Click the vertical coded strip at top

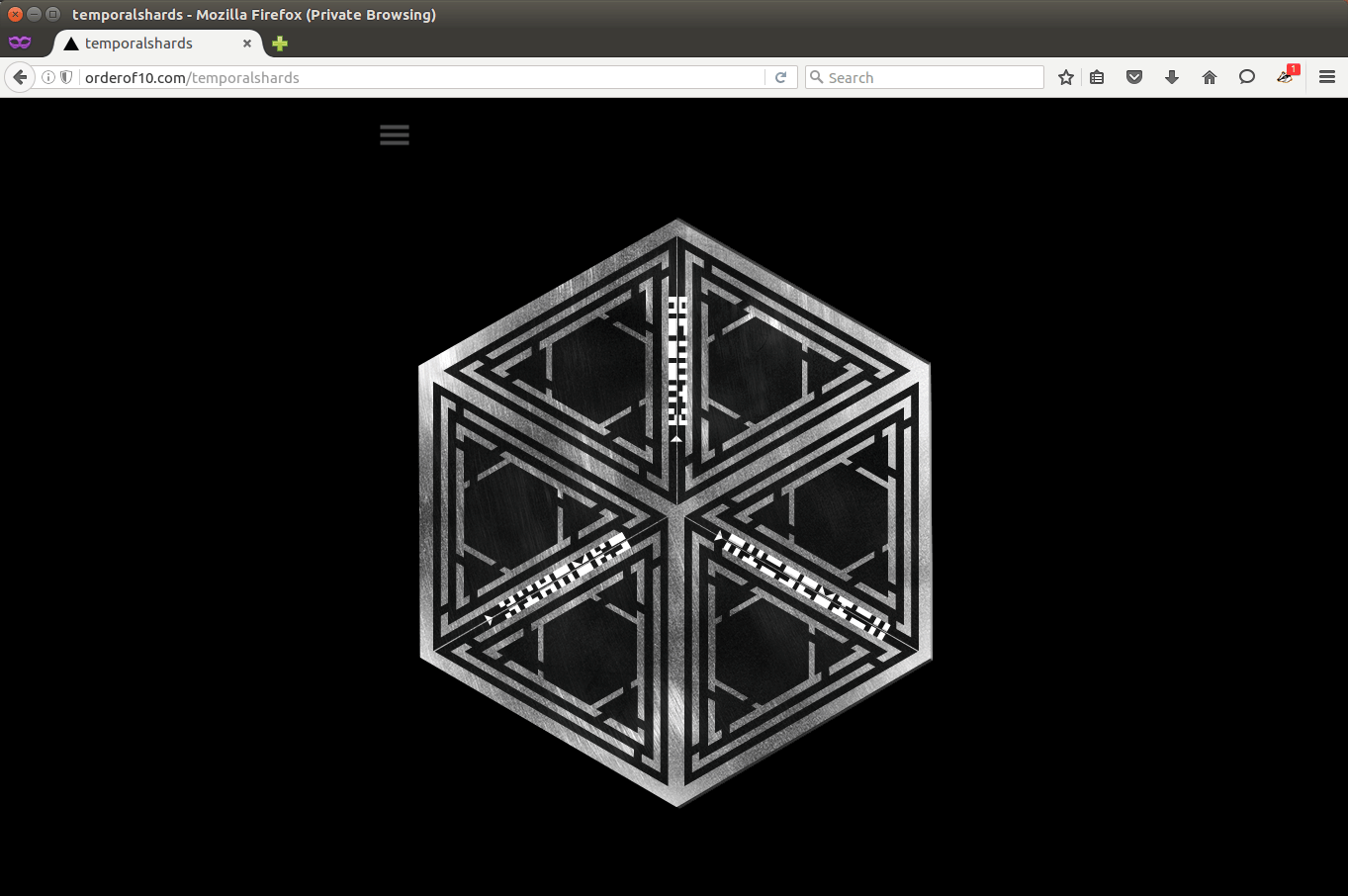[x=677, y=362]
